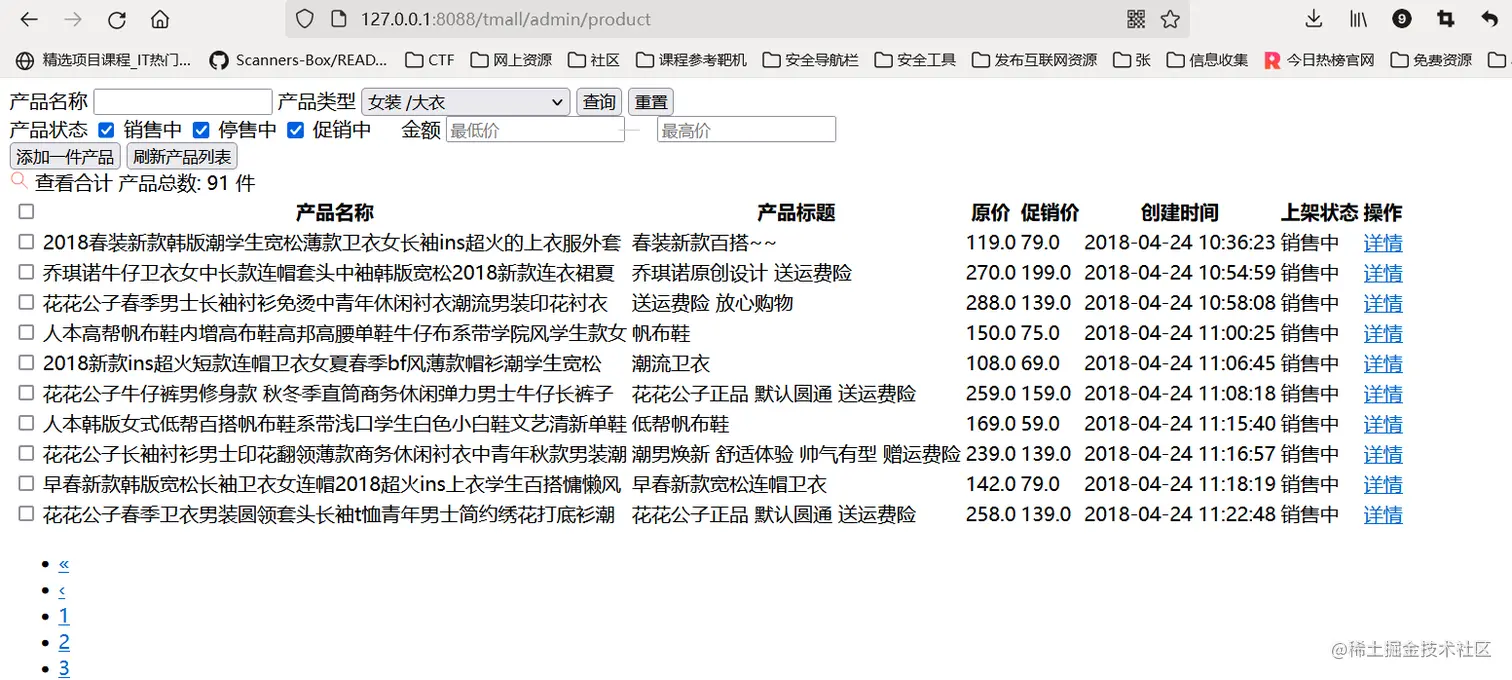Select the header select-all checkbox
This screenshot has width=1512, height=680.
26,211
